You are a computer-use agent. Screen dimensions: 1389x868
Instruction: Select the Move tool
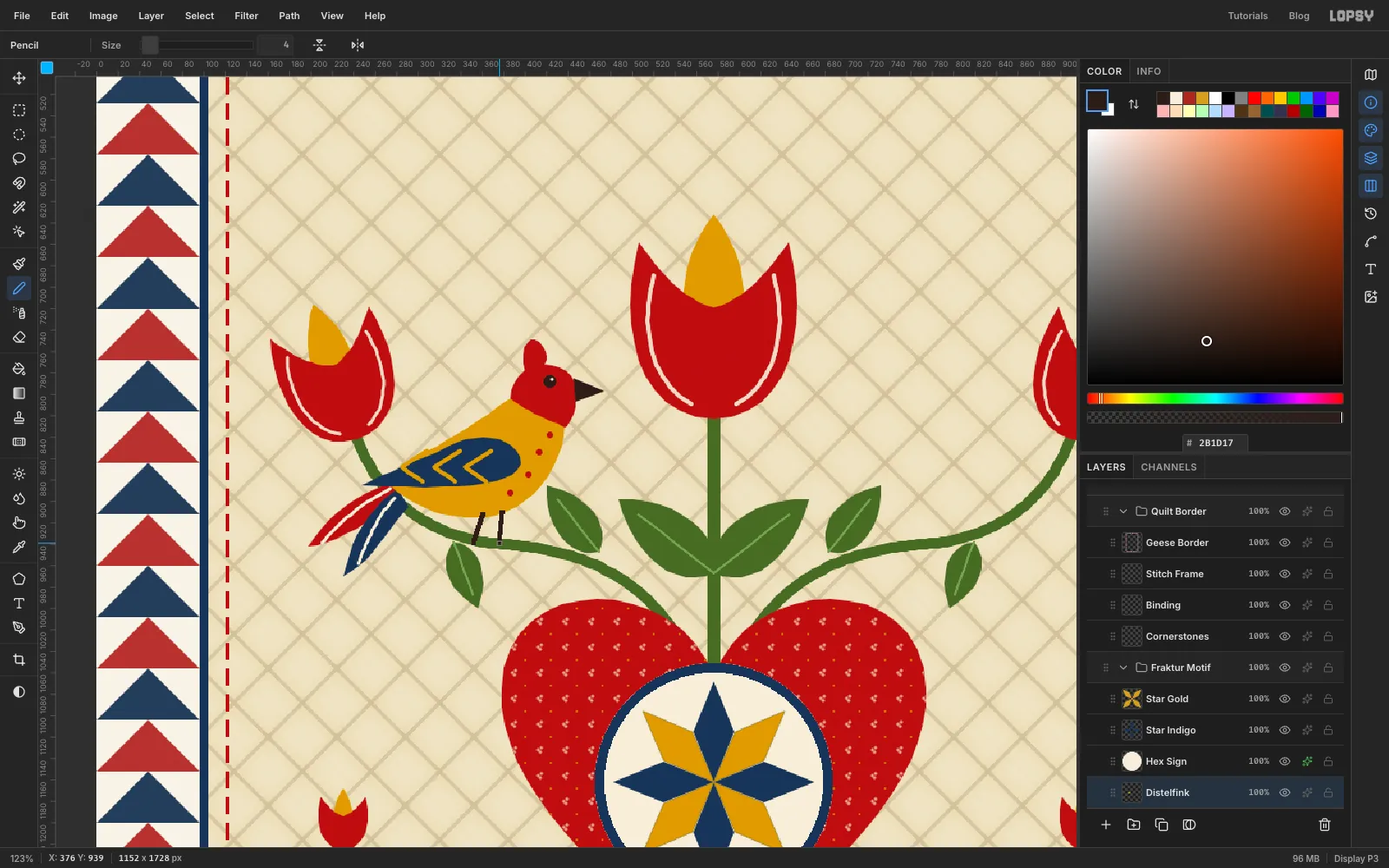tap(18, 78)
